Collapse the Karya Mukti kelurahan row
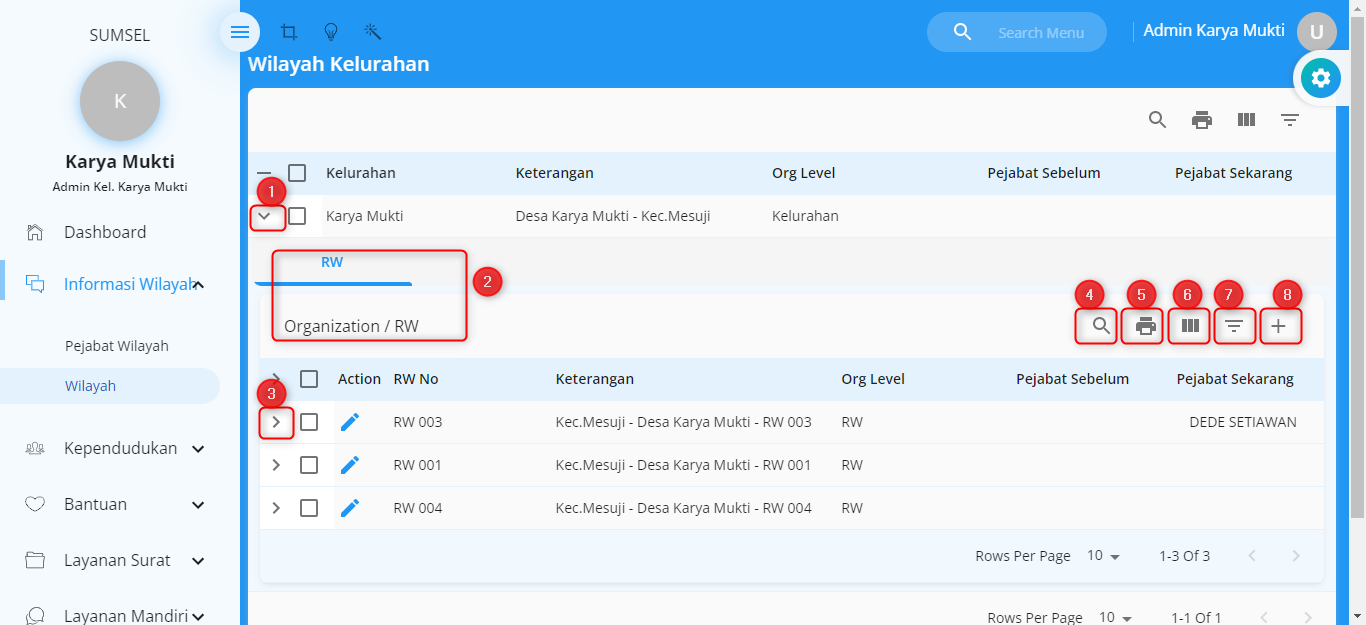The image size is (1366, 625). point(265,216)
